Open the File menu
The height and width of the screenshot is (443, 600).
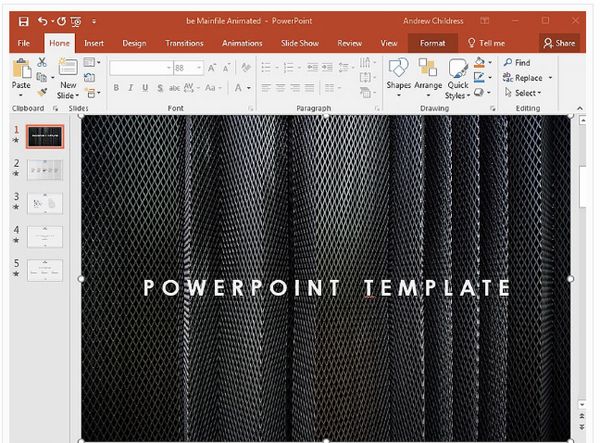23,43
